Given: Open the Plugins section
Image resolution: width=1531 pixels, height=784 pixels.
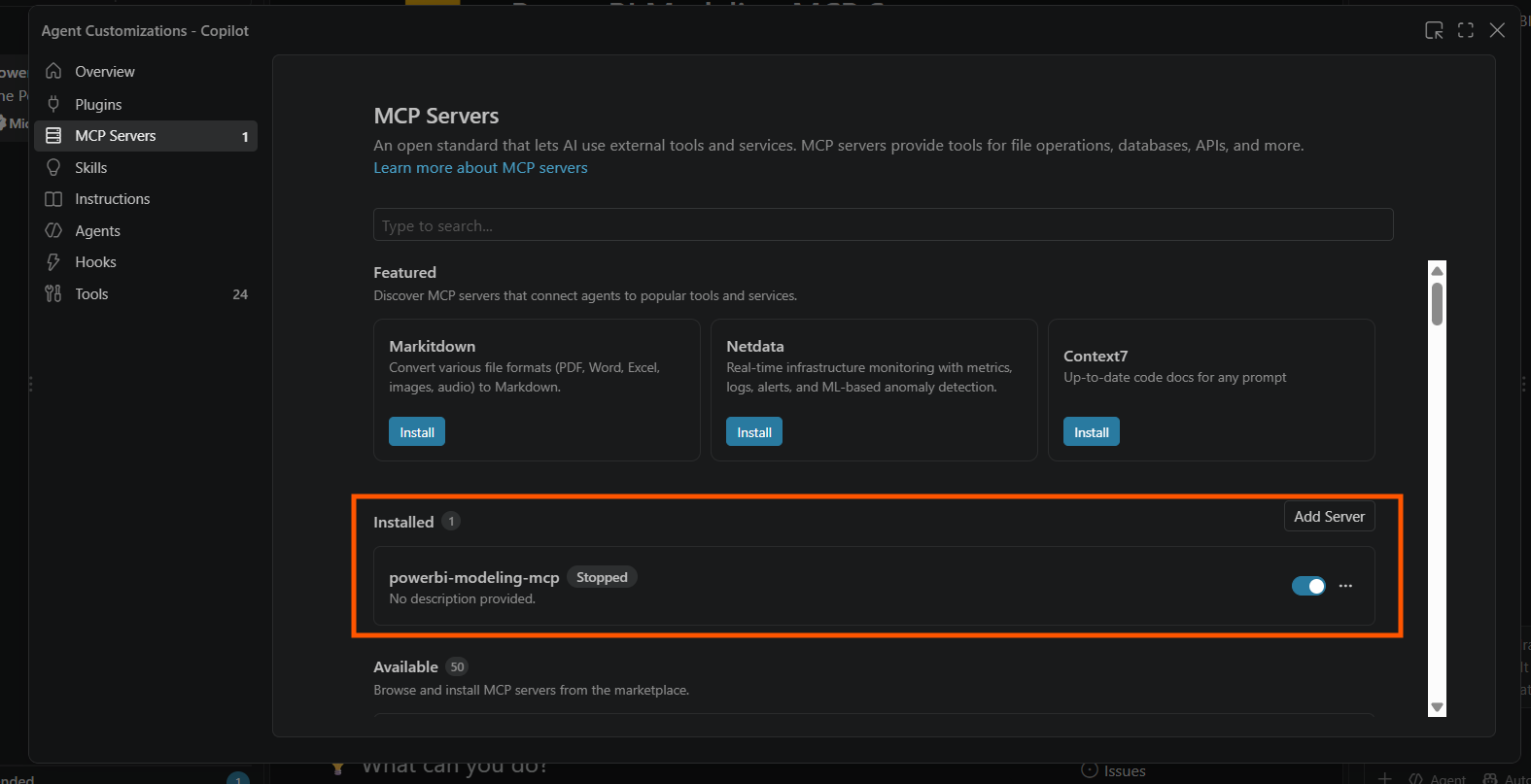Looking at the screenshot, I should 146,104.
